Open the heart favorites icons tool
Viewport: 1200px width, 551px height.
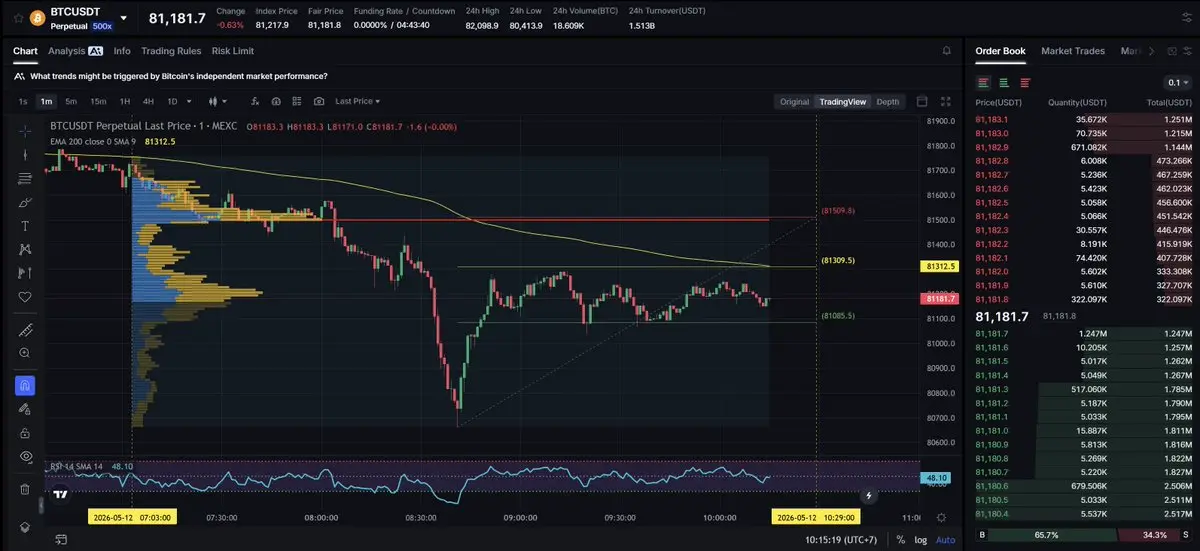pos(25,297)
